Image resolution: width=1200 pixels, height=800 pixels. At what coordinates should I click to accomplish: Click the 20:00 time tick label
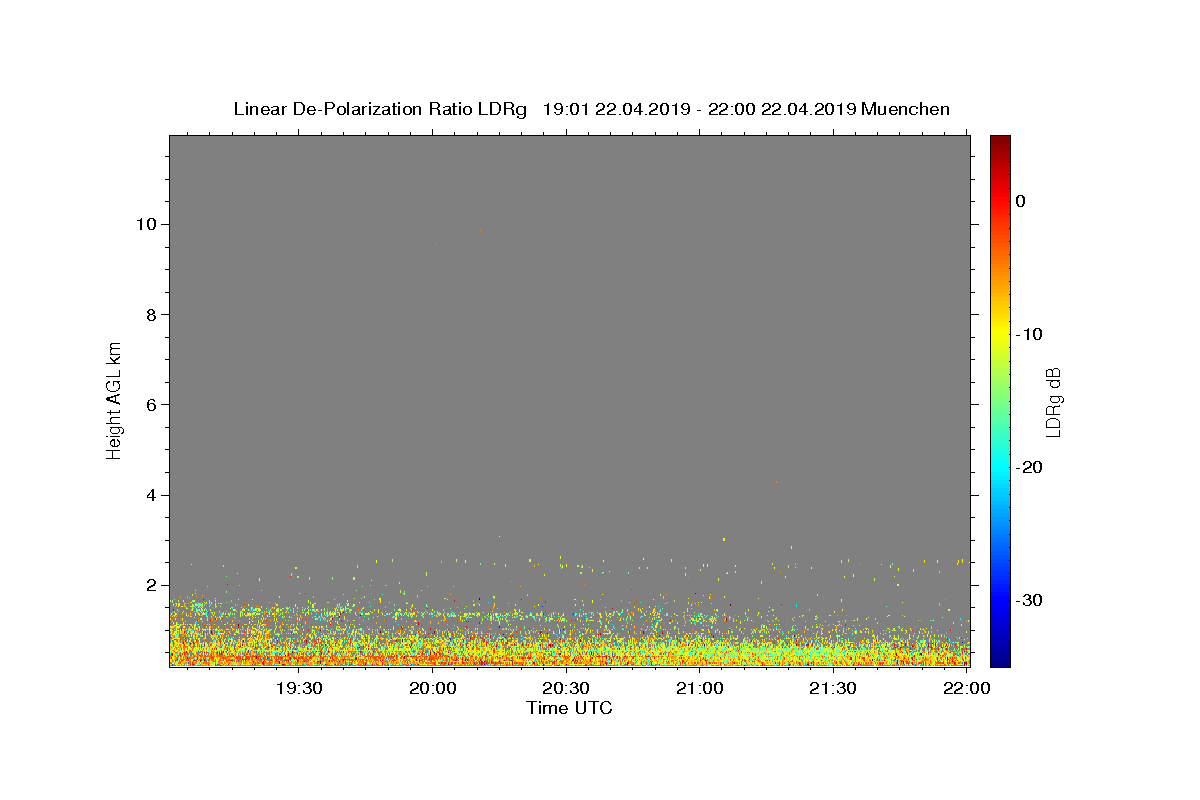(433, 688)
